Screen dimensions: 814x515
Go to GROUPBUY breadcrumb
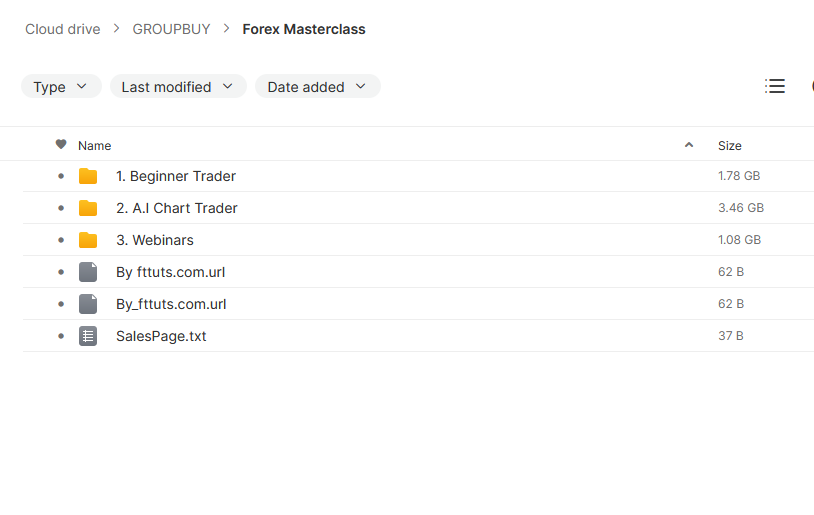(x=171, y=29)
